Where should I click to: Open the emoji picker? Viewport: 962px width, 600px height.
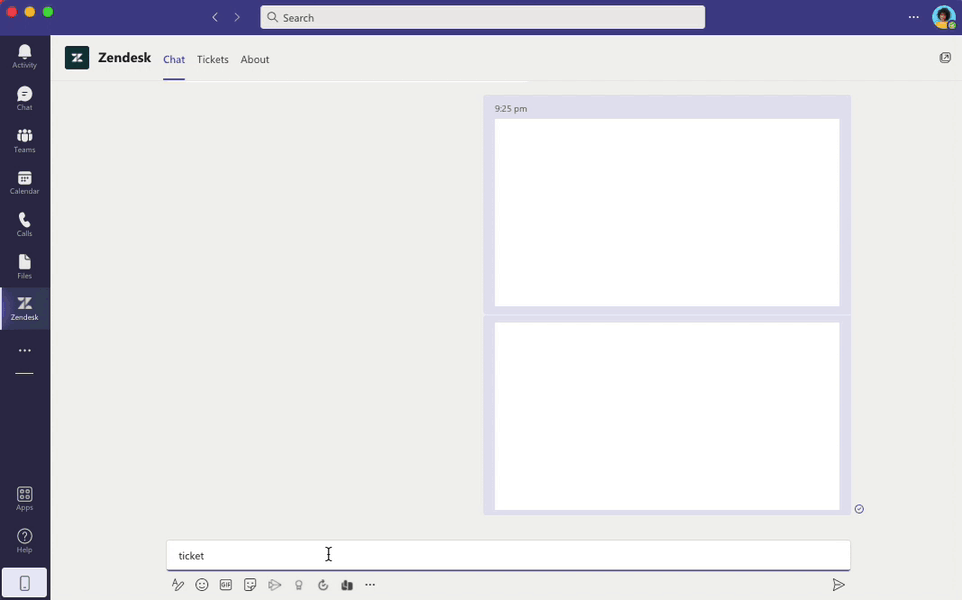pyautogui.click(x=202, y=585)
